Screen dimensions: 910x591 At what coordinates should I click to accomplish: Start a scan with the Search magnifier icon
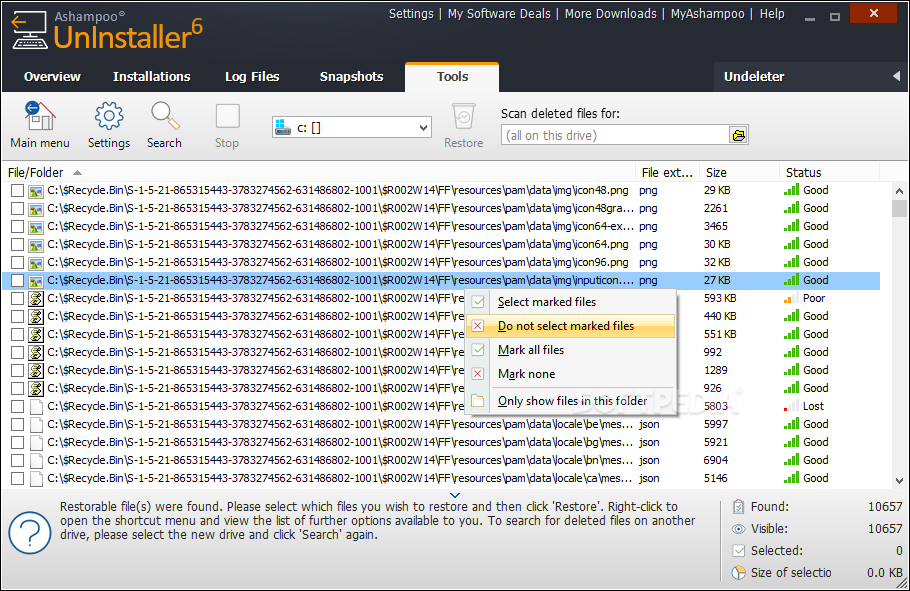coord(165,116)
